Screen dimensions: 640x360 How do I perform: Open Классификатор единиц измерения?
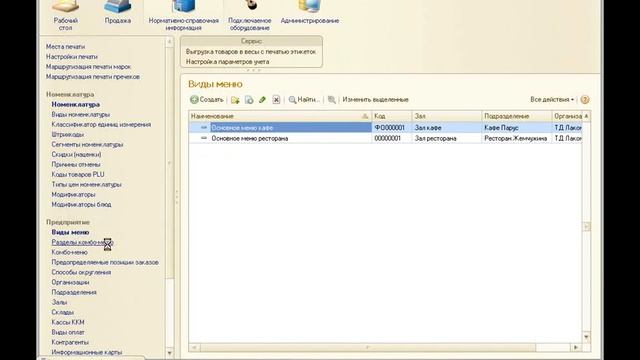(101, 124)
